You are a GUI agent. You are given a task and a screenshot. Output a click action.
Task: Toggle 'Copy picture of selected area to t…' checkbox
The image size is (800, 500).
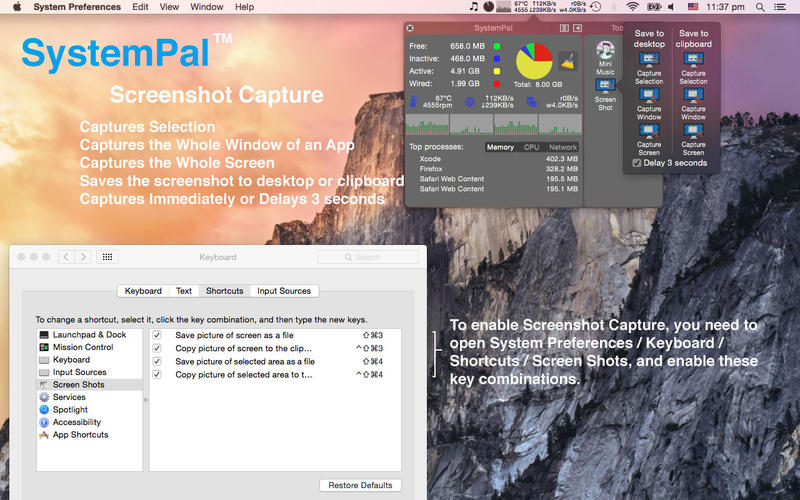coord(157,374)
